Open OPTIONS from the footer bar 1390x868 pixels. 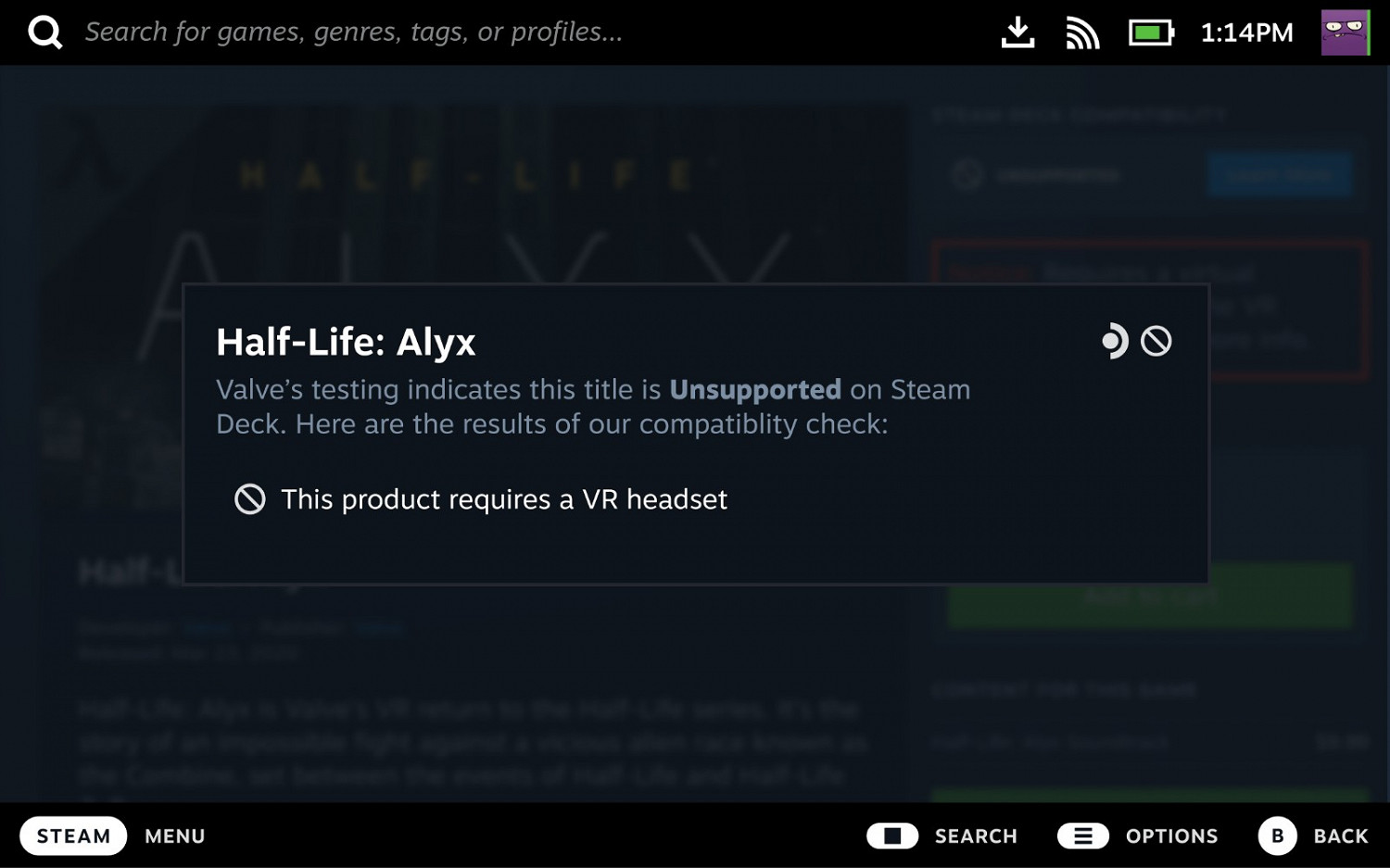(x=1171, y=837)
